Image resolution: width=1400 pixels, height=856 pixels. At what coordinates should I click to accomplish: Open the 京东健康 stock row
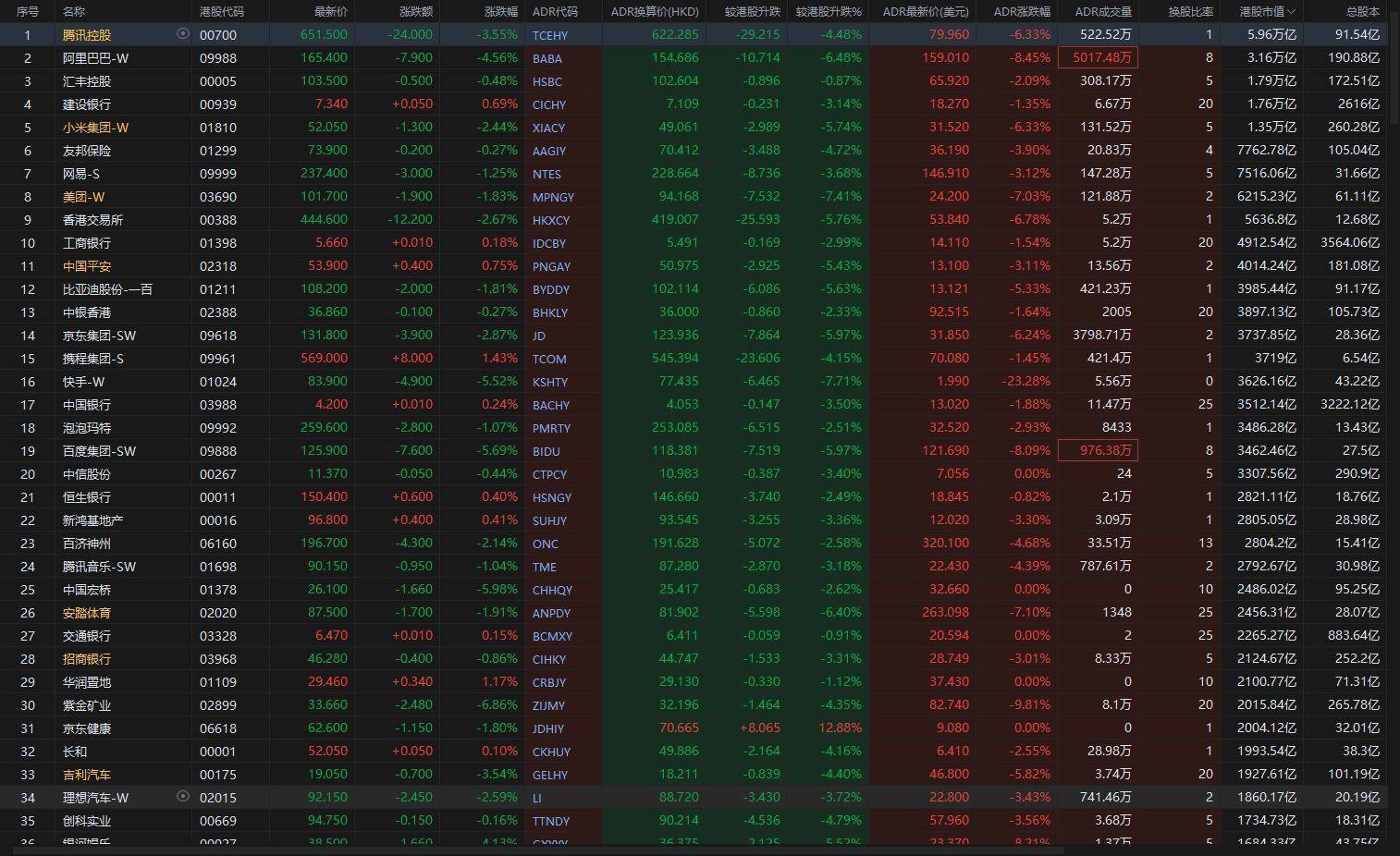coord(87,728)
